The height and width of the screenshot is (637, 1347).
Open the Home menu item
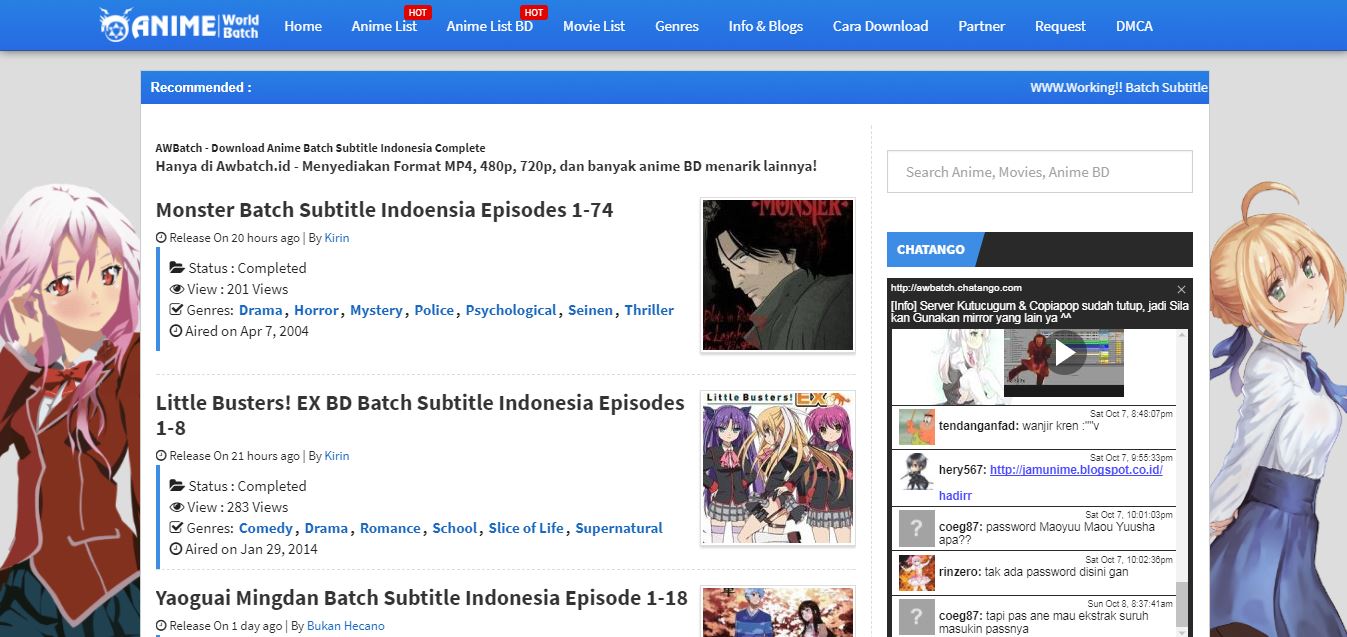(x=302, y=26)
